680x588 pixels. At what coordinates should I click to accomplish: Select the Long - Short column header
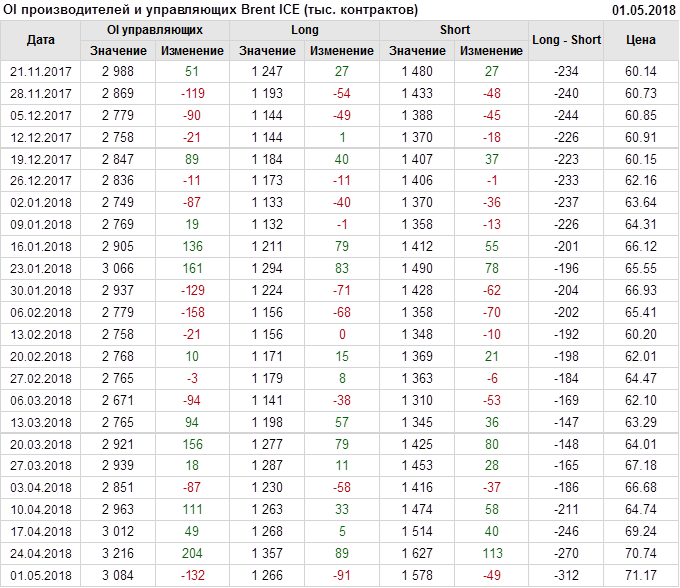point(567,40)
